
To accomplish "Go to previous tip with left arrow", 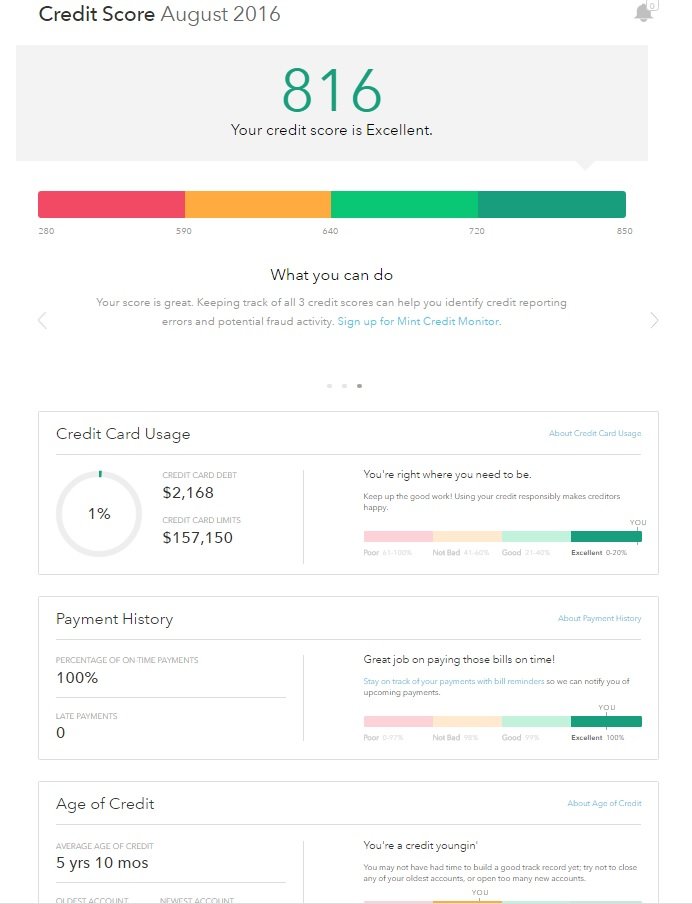I will [x=42, y=320].
